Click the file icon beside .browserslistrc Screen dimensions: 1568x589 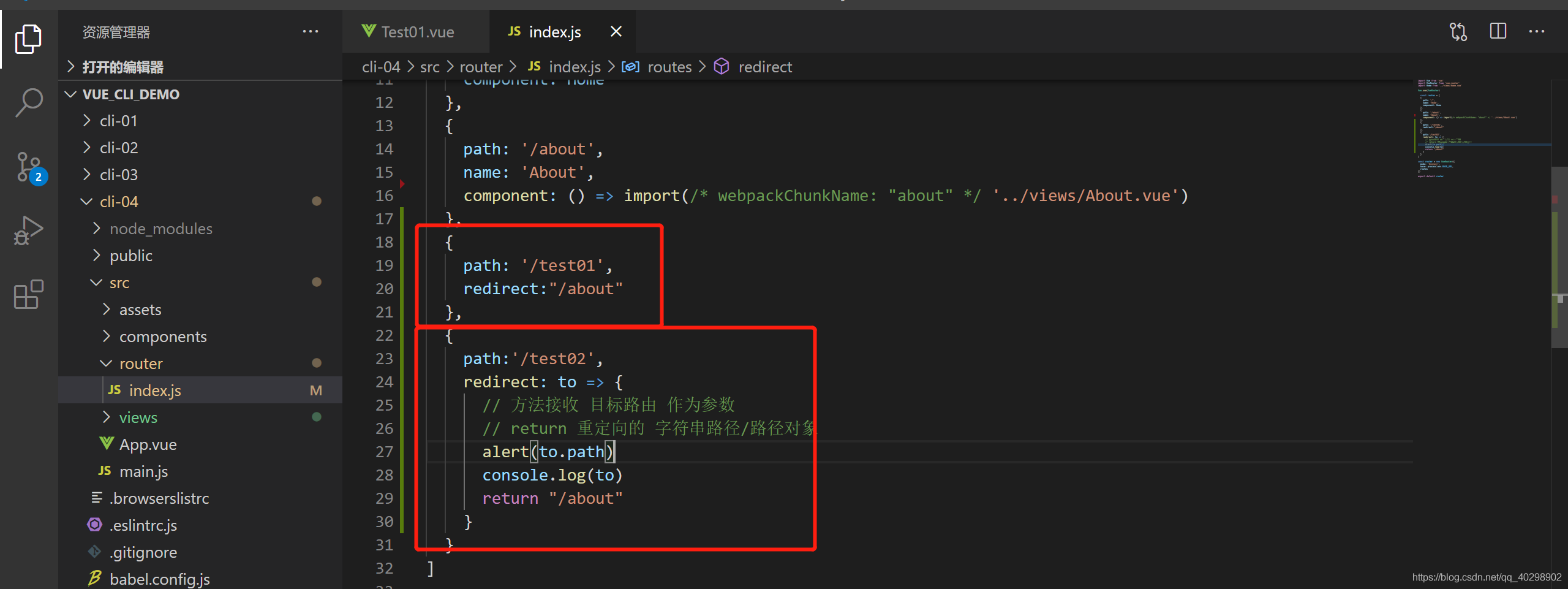pyautogui.click(x=96, y=498)
